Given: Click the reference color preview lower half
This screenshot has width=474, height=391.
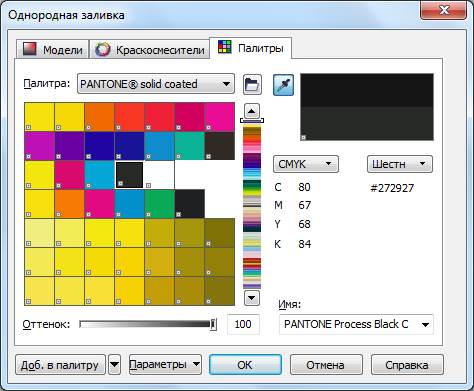Looking at the screenshot, I should (367, 124).
